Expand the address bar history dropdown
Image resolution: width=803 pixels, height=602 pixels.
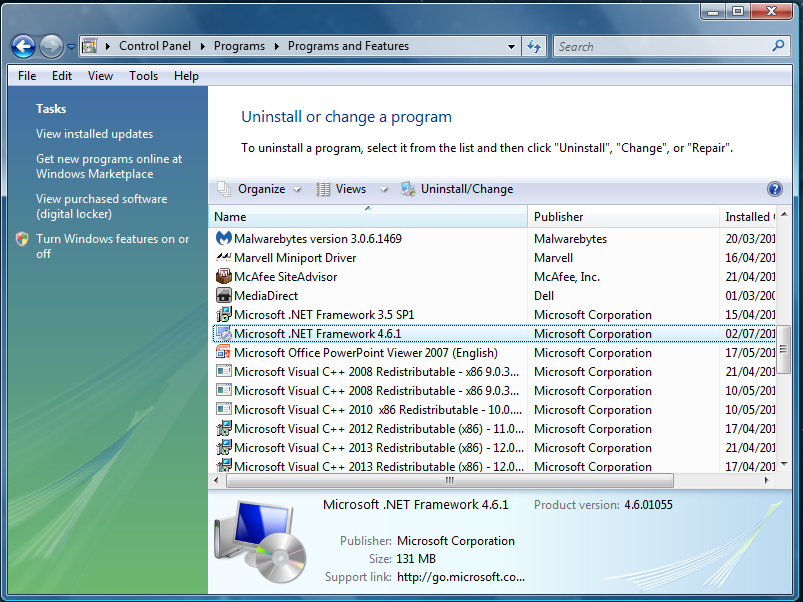tap(511, 47)
